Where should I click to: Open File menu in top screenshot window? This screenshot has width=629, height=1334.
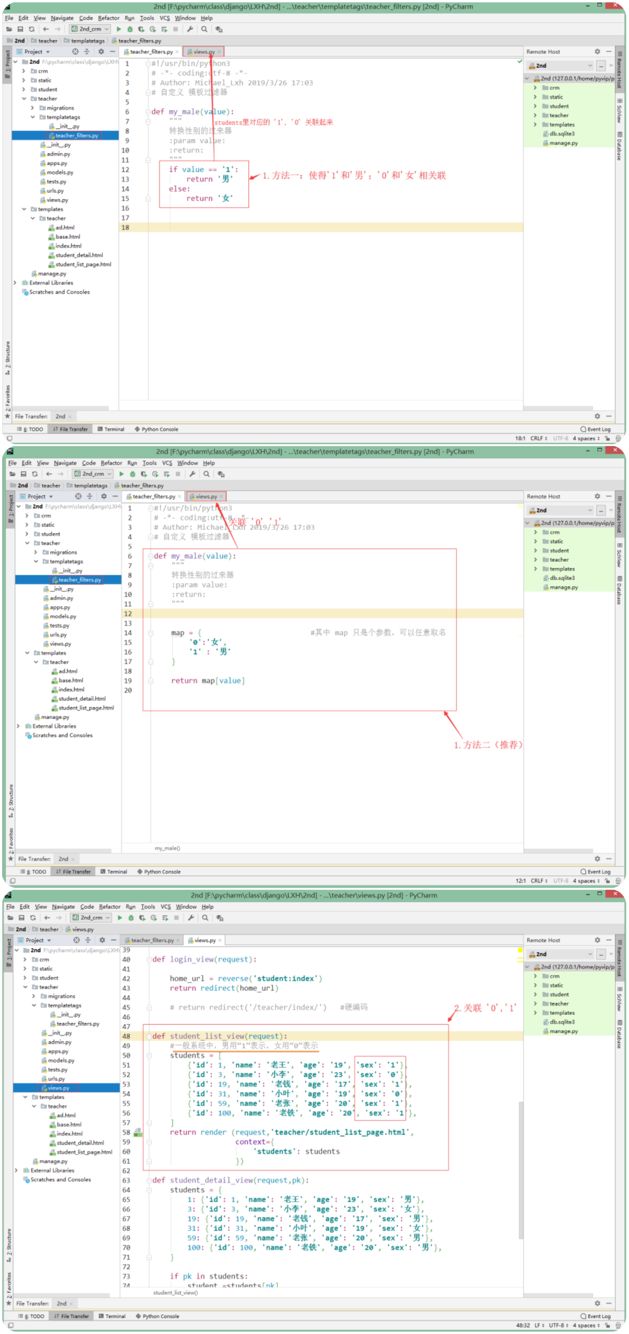coord(9,18)
